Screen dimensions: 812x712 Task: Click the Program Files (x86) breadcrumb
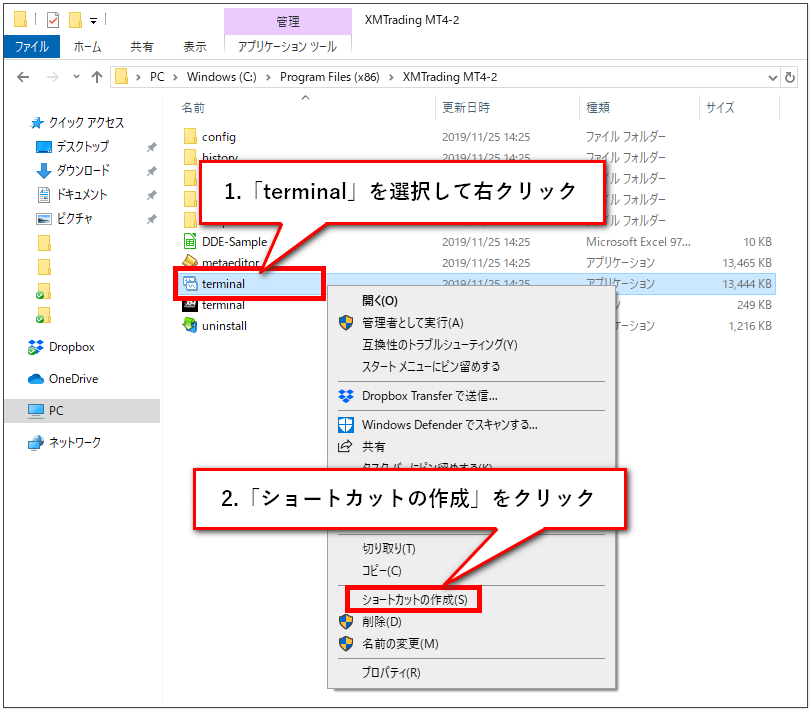tap(330, 77)
